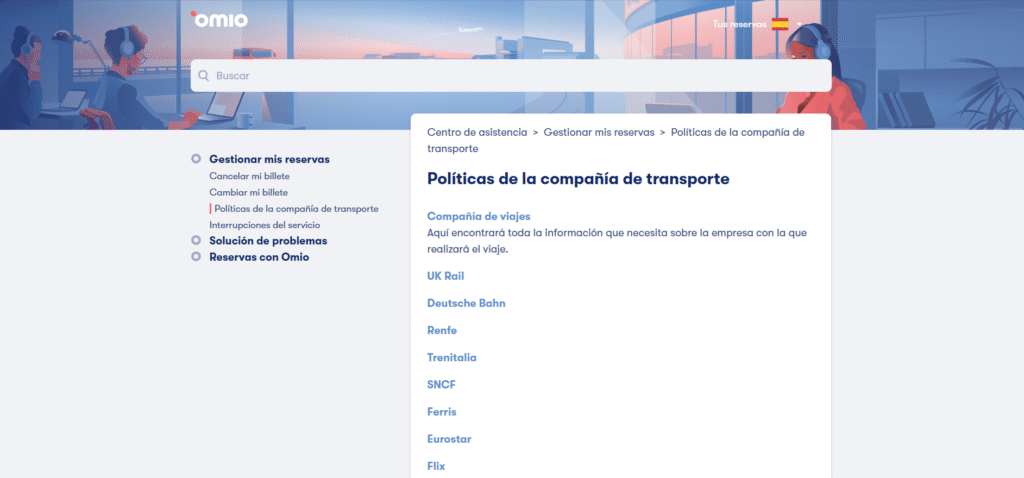Click Políticas de la compañía breadcrumb

tap(616, 140)
